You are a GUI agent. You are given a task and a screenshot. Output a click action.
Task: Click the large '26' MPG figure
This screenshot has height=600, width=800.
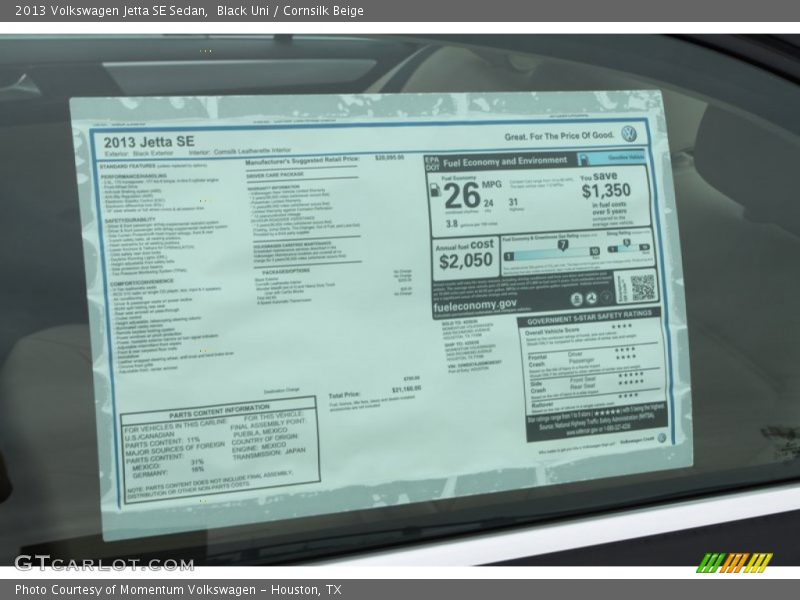click(462, 195)
